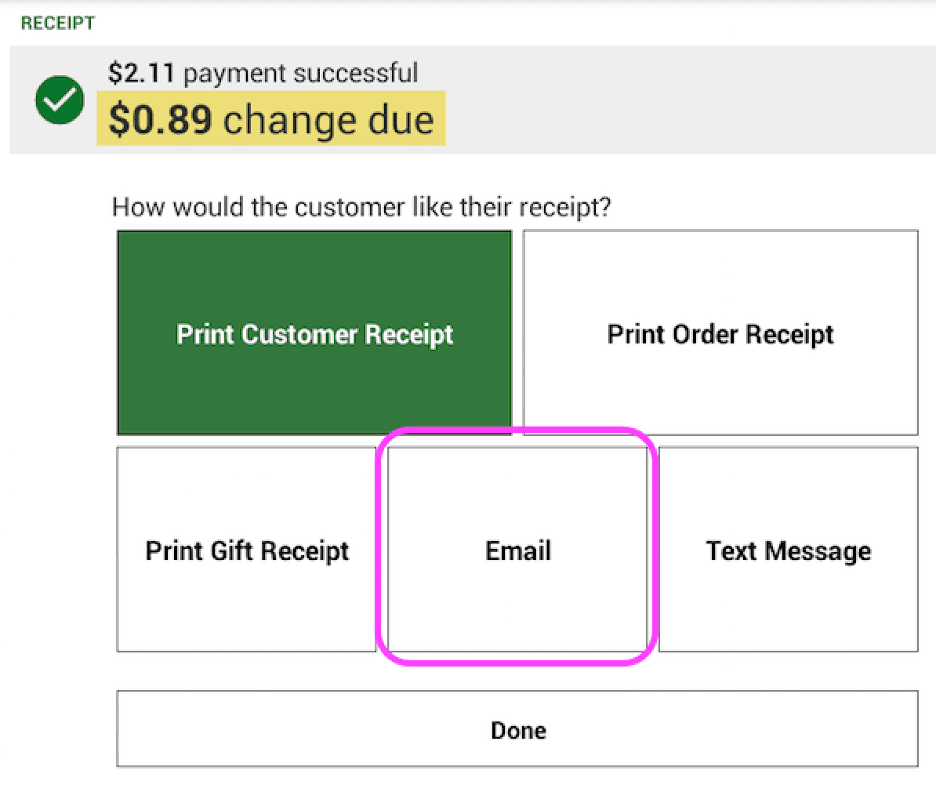Click the RECEIPT header label
Screen dimensions: 936x792
(57, 23)
